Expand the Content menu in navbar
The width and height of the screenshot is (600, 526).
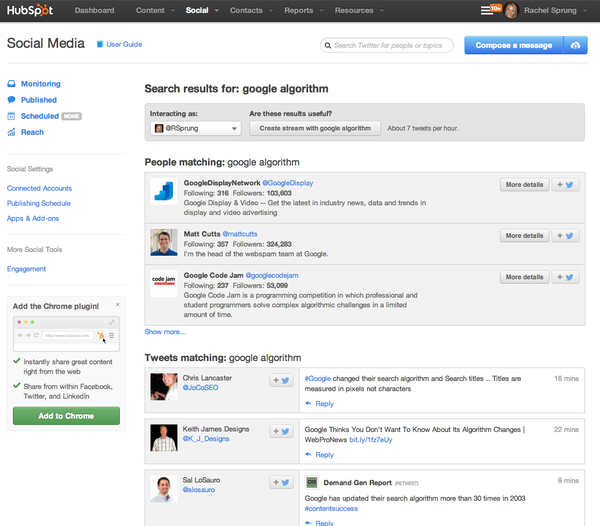coord(153,10)
